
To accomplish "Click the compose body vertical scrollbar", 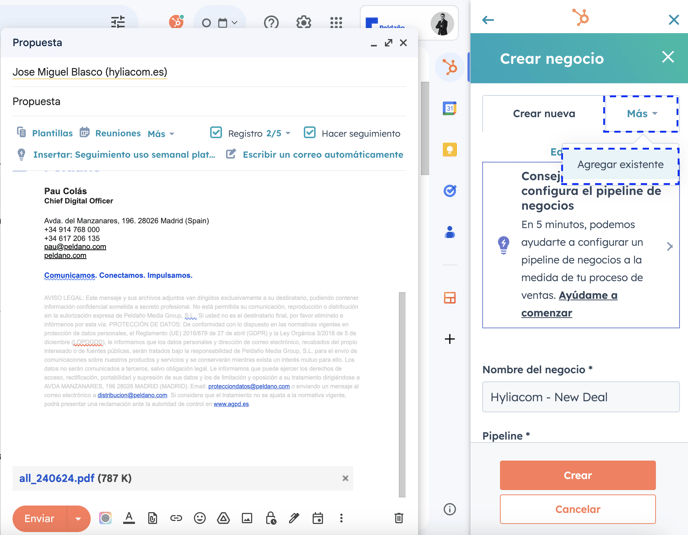I will pos(402,394).
